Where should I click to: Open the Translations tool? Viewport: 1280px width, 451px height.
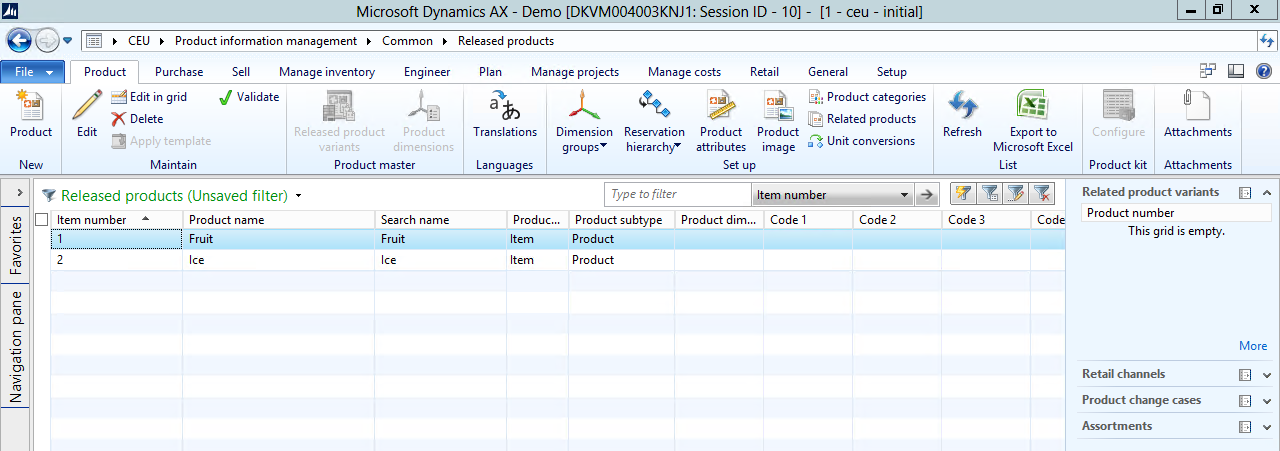coord(505,115)
